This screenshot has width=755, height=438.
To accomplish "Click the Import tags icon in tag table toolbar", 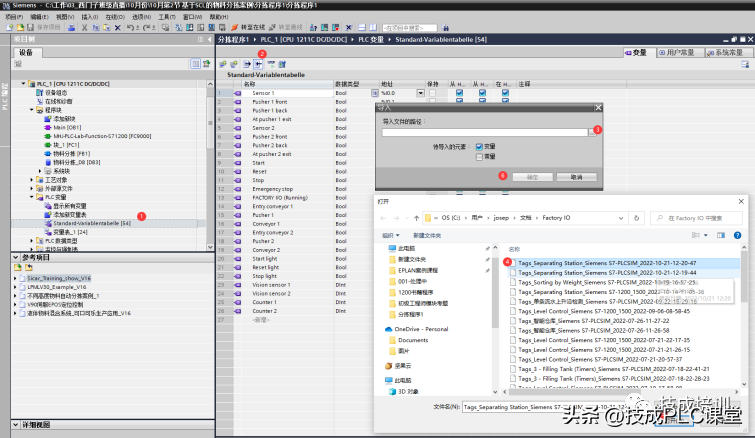I will click(259, 64).
